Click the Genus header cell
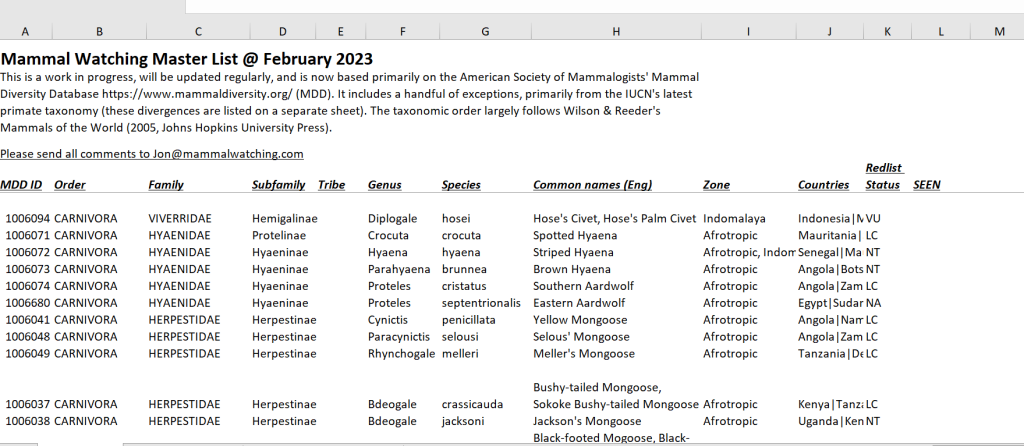This screenshot has height=446, width=1024. pyautogui.click(x=385, y=185)
